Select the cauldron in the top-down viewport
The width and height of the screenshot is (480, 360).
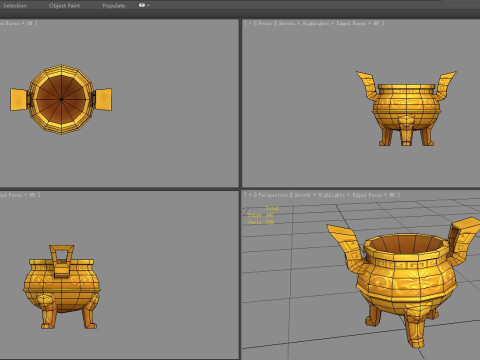pyautogui.click(x=61, y=99)
